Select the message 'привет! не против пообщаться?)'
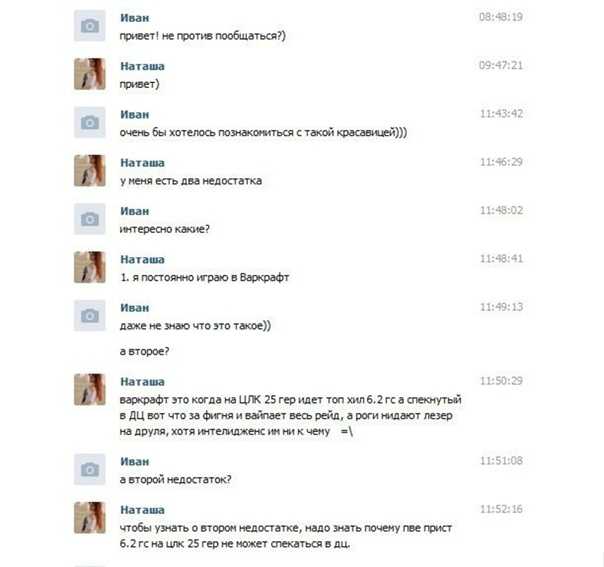Screen dimensions: 604x567 pos(203,36)
